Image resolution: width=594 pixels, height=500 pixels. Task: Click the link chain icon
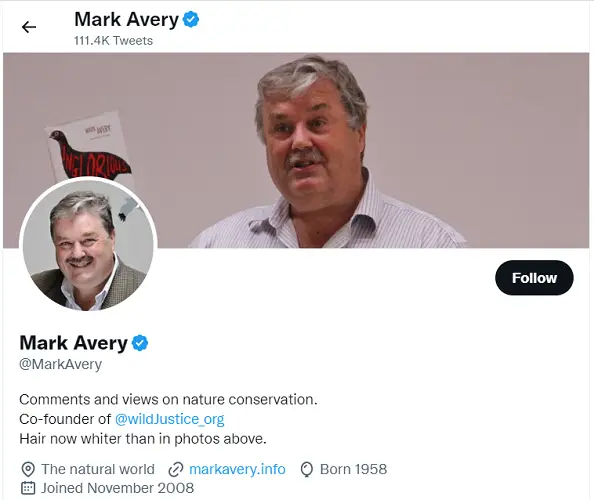pyautogui.click(x=176, y=469)
